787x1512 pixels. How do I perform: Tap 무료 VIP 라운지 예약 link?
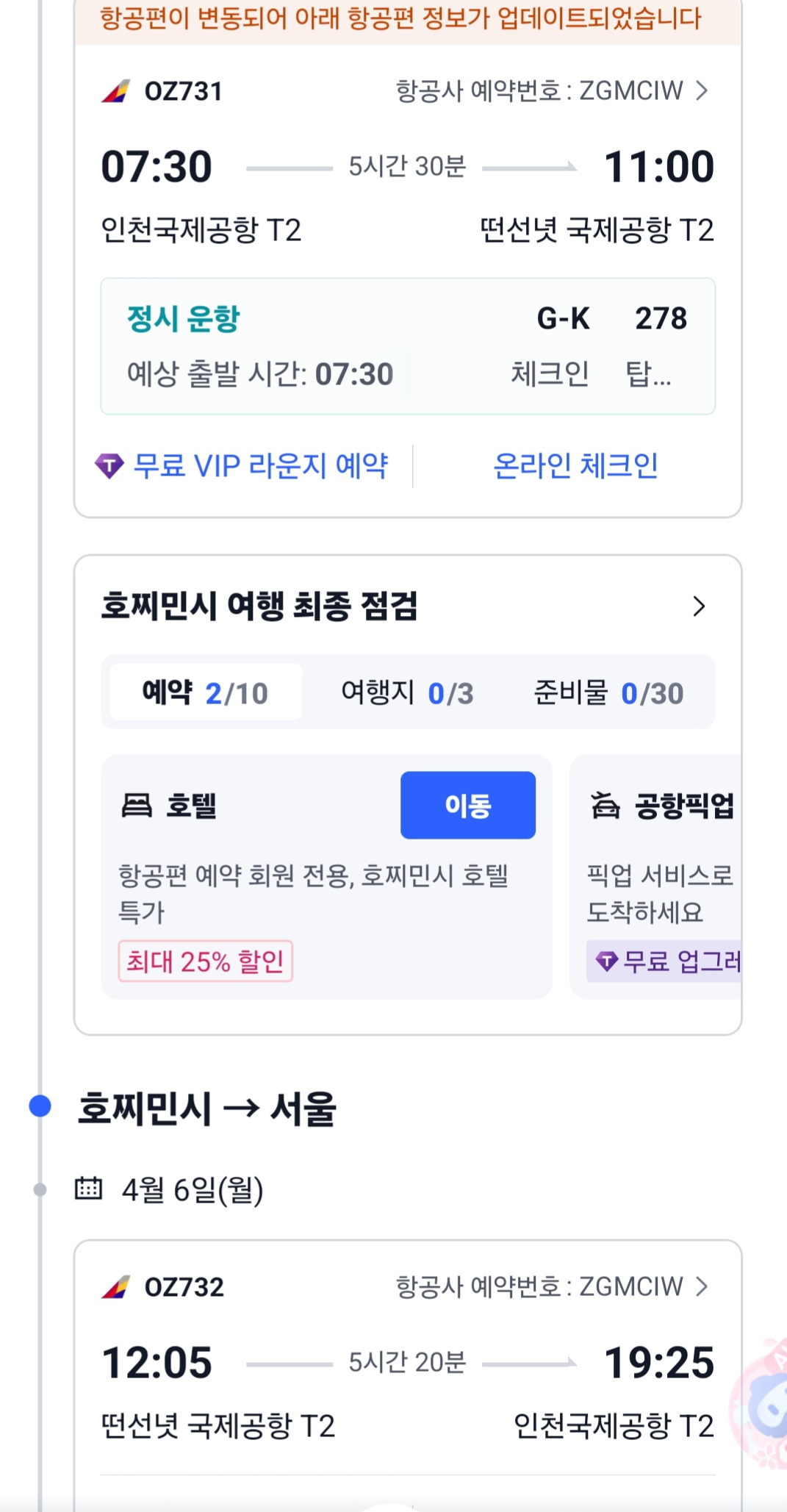click(260, 466)
